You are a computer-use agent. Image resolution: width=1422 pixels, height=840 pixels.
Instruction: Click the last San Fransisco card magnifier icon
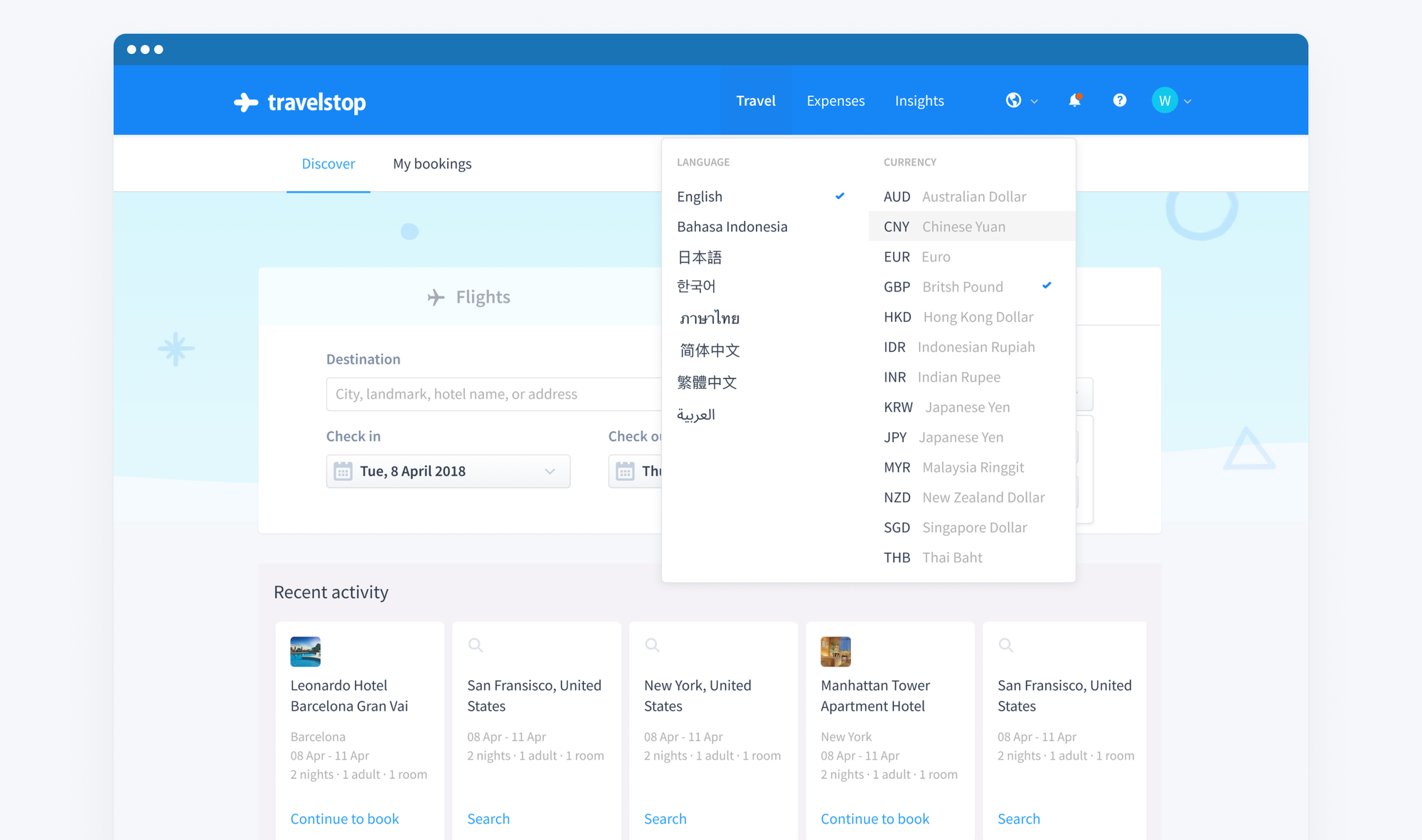tap(1005, 645)
